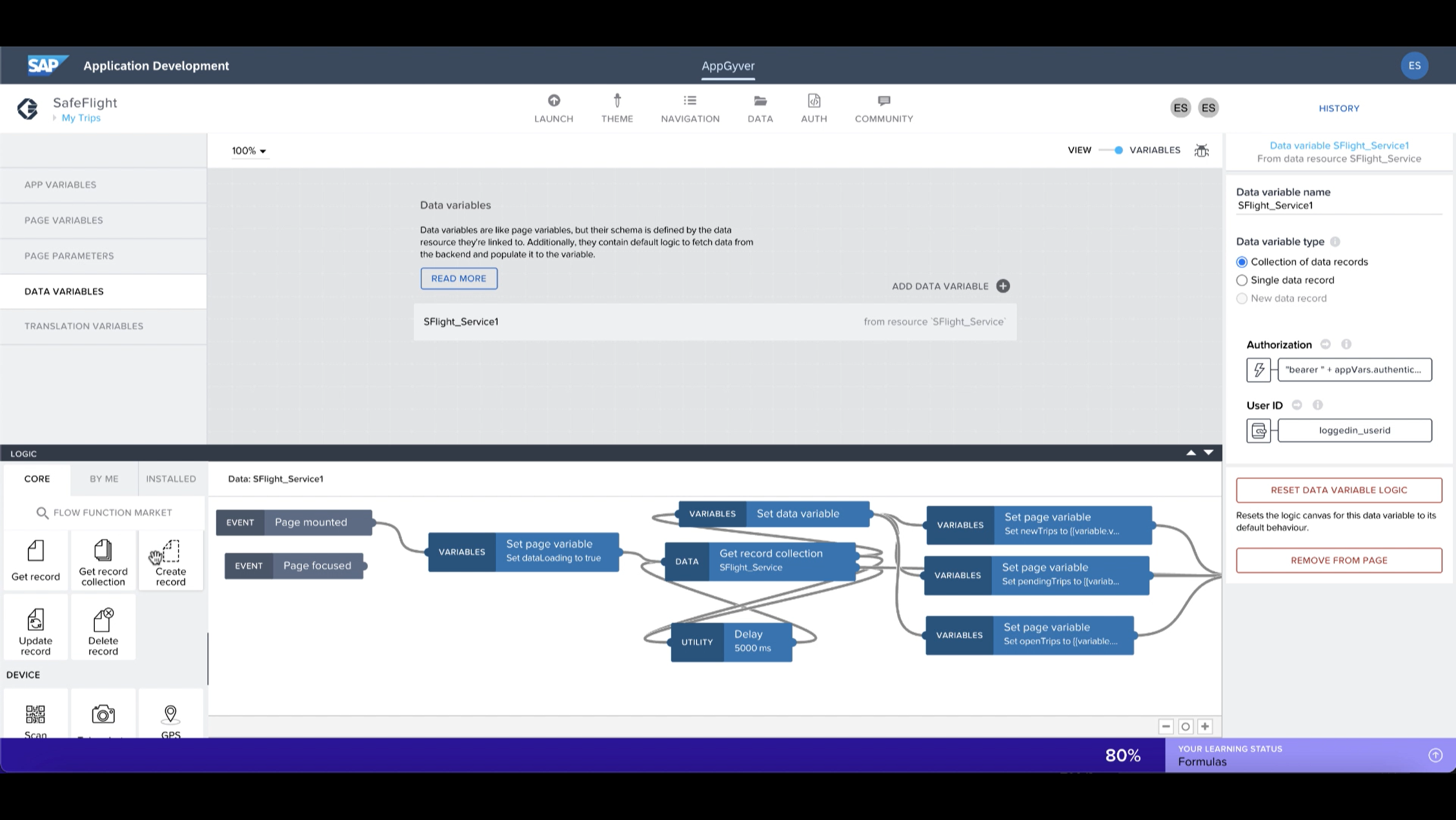Open the Auth settings icon
1456x820 pixels.
814,101
